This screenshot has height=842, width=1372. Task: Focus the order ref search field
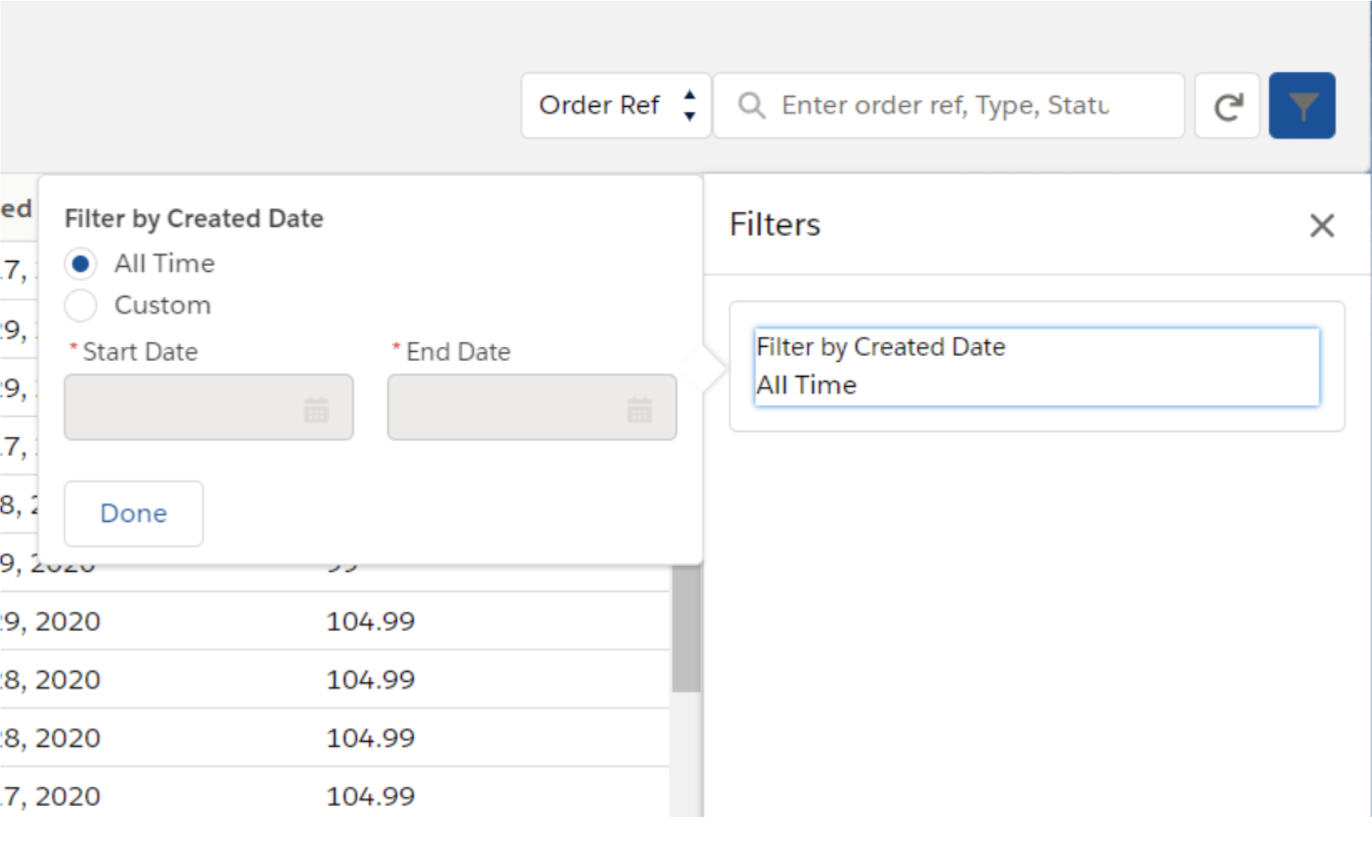point(945,105)
